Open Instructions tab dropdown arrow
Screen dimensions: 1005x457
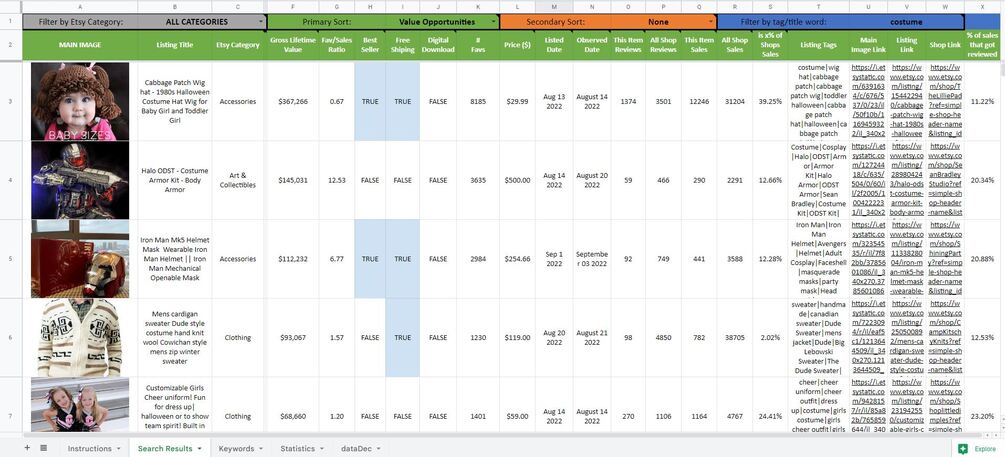pyautogui.click(x=119, y=449)
